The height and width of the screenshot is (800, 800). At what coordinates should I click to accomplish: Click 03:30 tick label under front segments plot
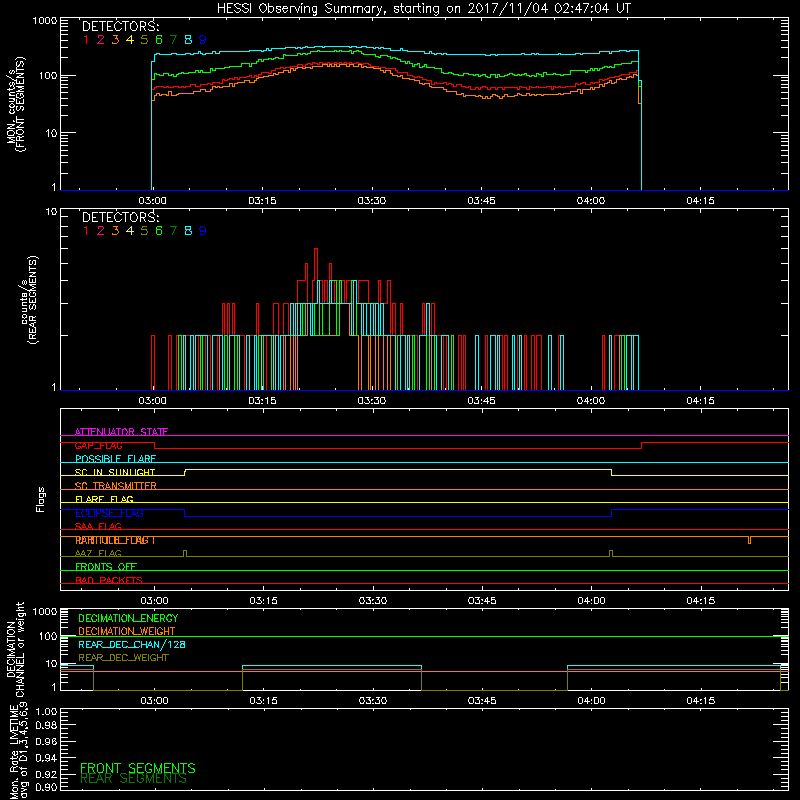[x=371, y=201]
